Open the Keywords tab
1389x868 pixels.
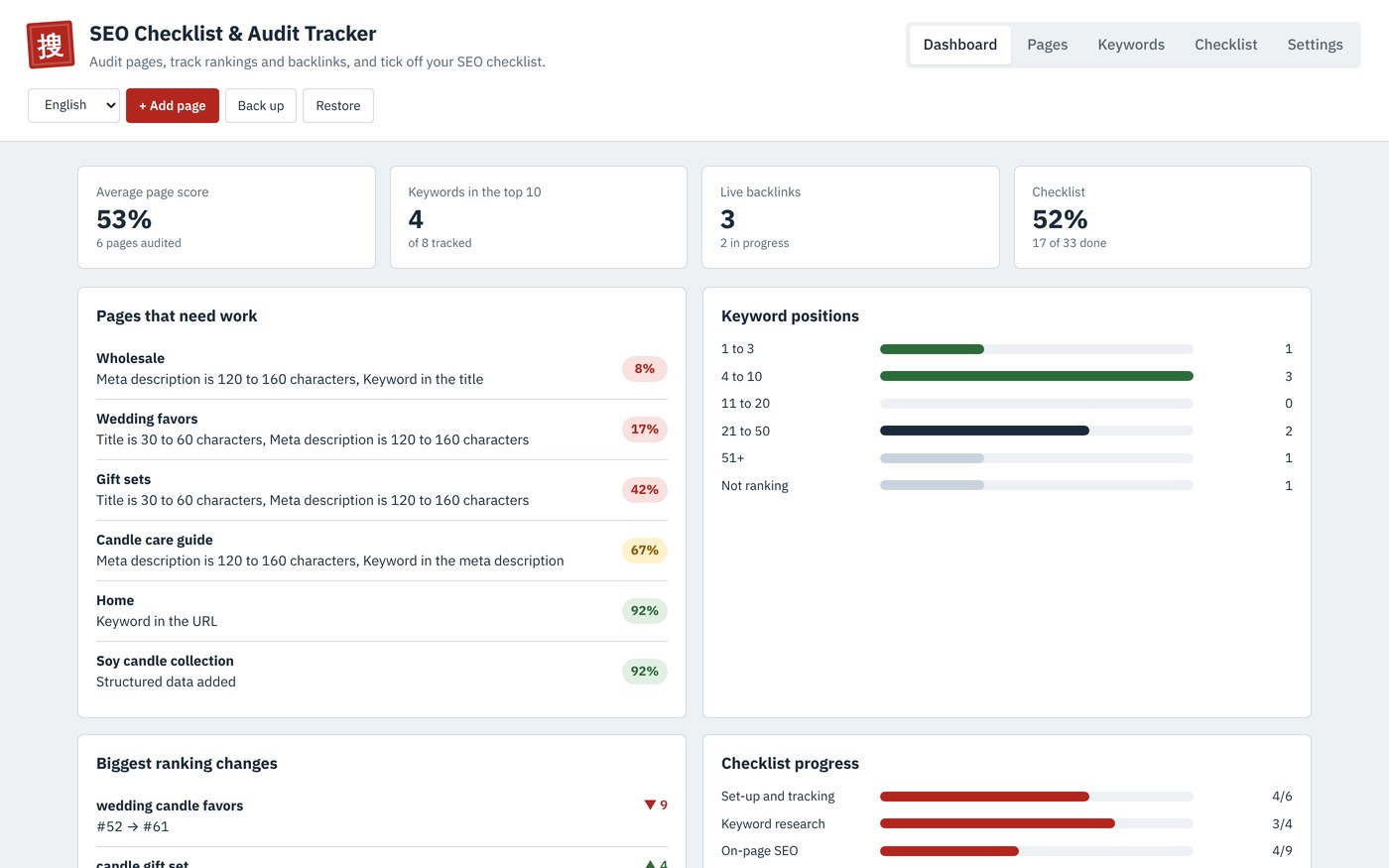pos(1131,45)
